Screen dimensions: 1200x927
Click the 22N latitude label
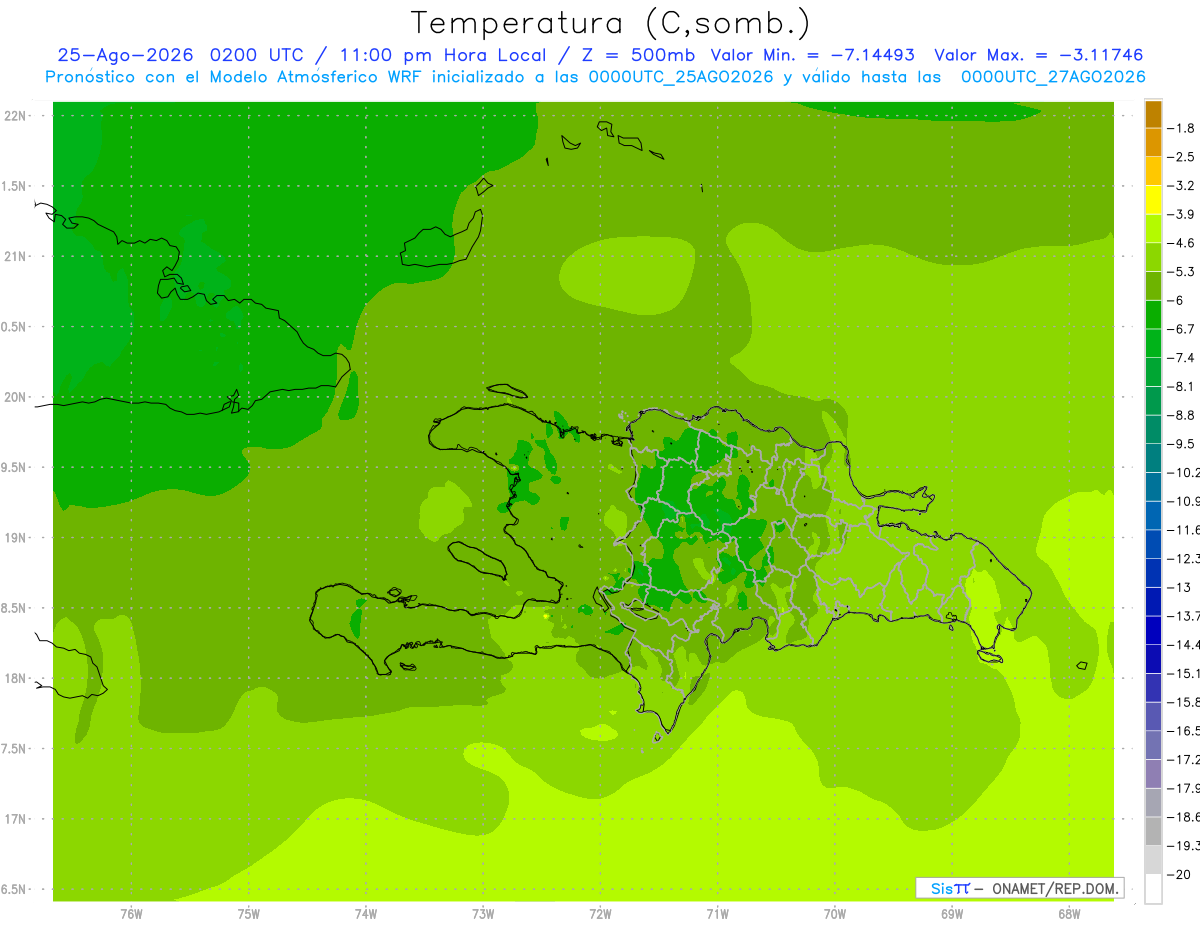[14, 116]
